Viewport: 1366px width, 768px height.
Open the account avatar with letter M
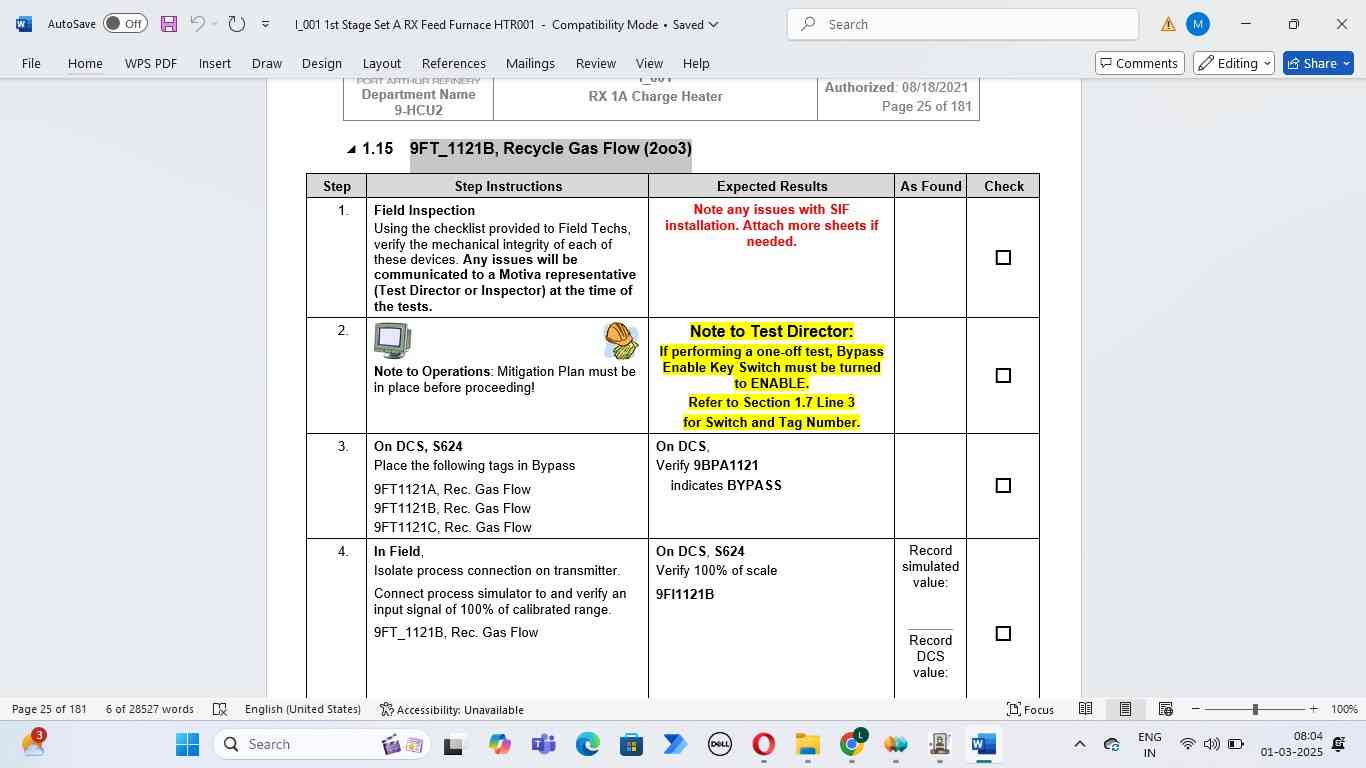(1198, 24)
